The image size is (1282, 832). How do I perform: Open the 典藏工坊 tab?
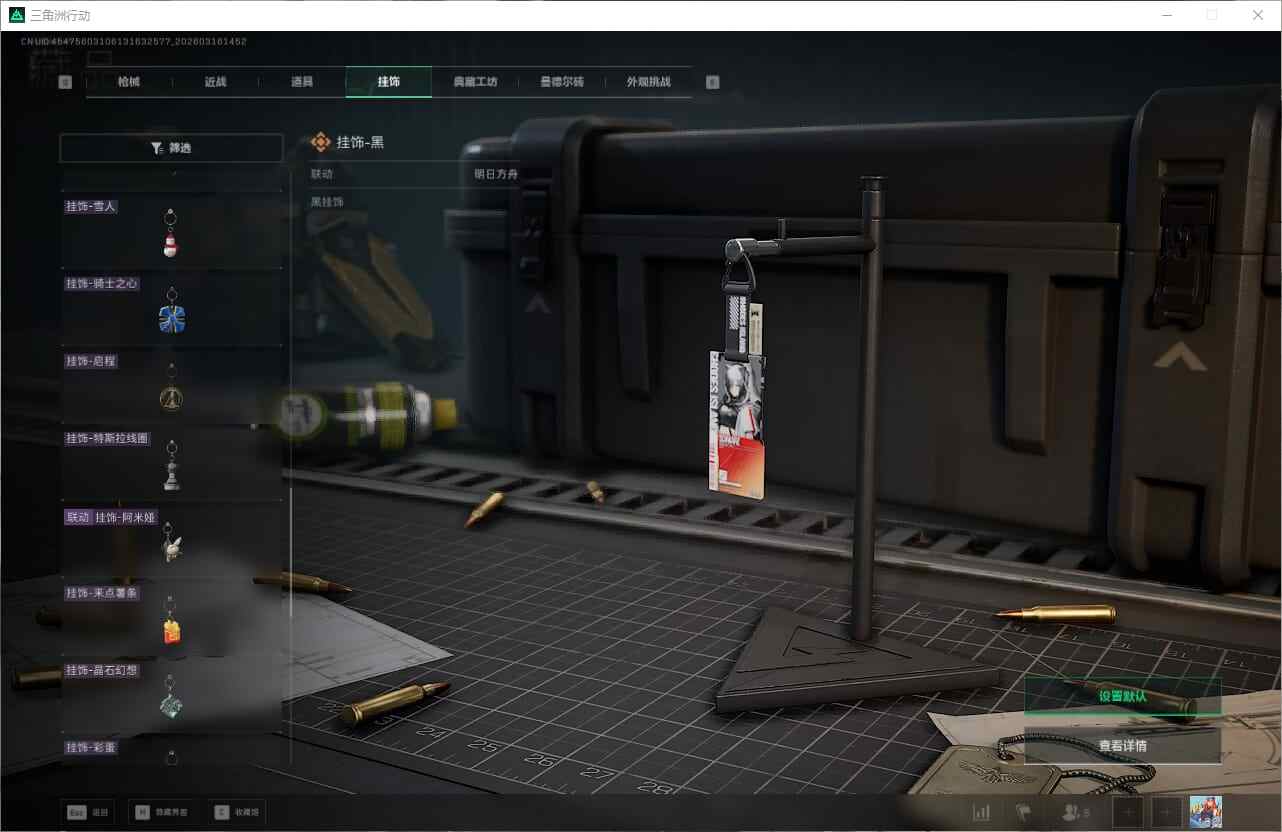pos(475,82)
